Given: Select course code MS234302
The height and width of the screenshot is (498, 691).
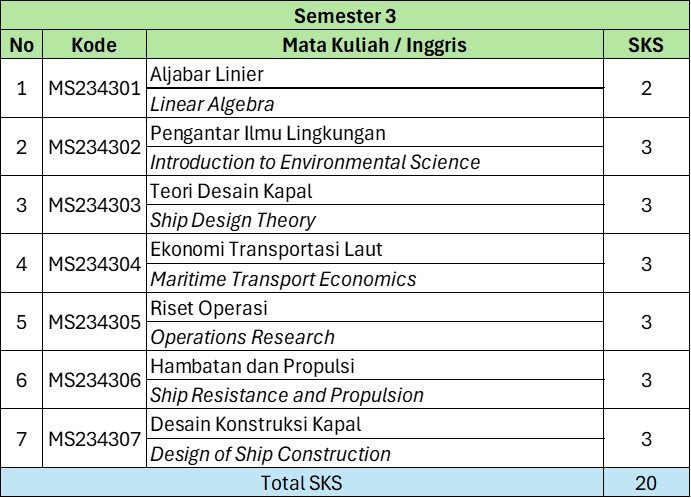Looking at the screenshot, I should [95, 147].
